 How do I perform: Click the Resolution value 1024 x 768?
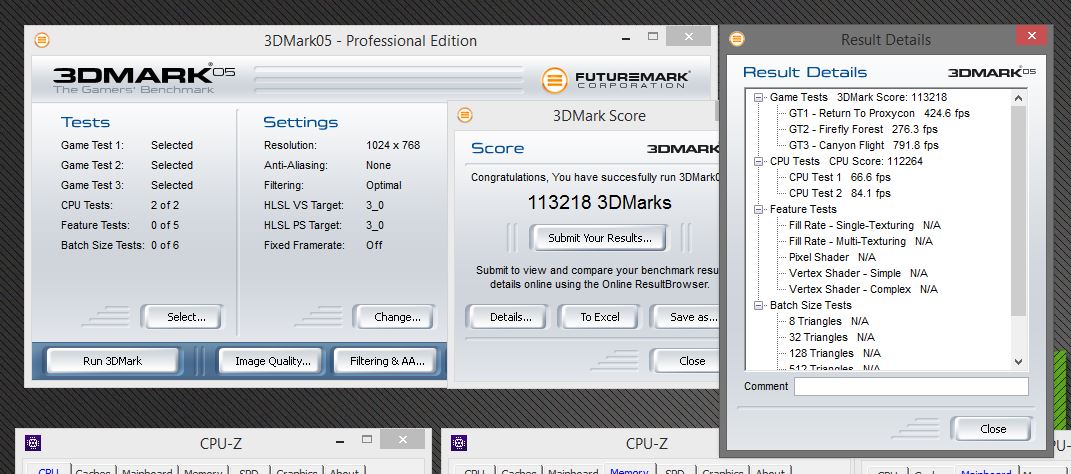pos(393,145)
